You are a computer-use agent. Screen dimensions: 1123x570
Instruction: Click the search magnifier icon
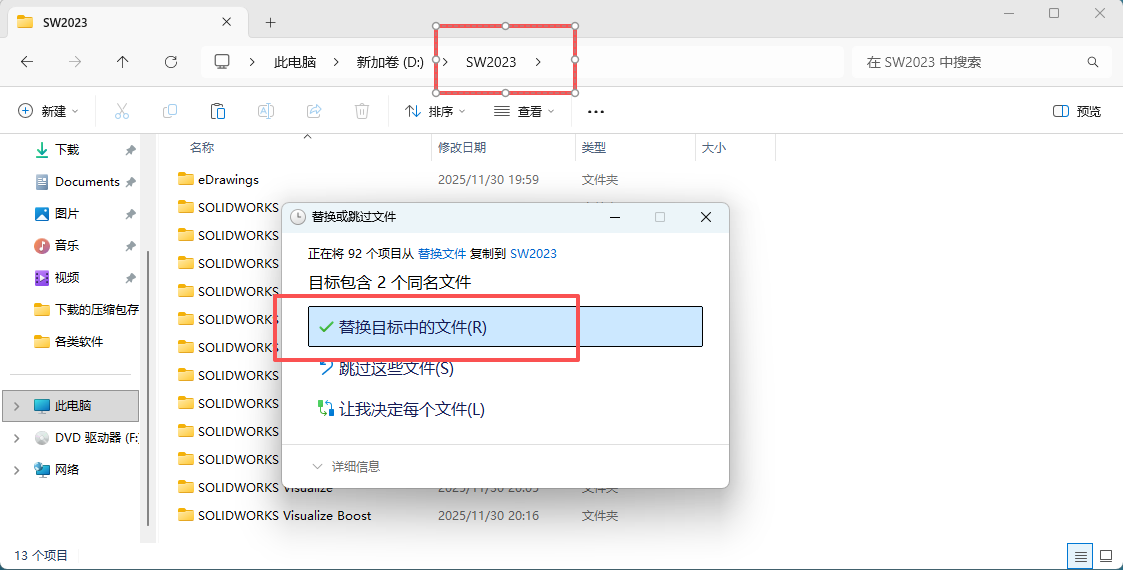(x=1093, y=62)
